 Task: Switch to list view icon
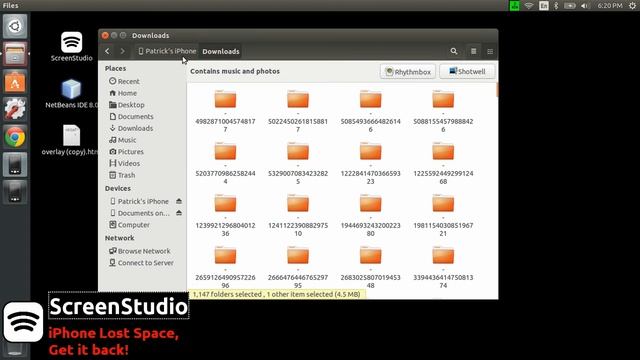tap(473, 51)
